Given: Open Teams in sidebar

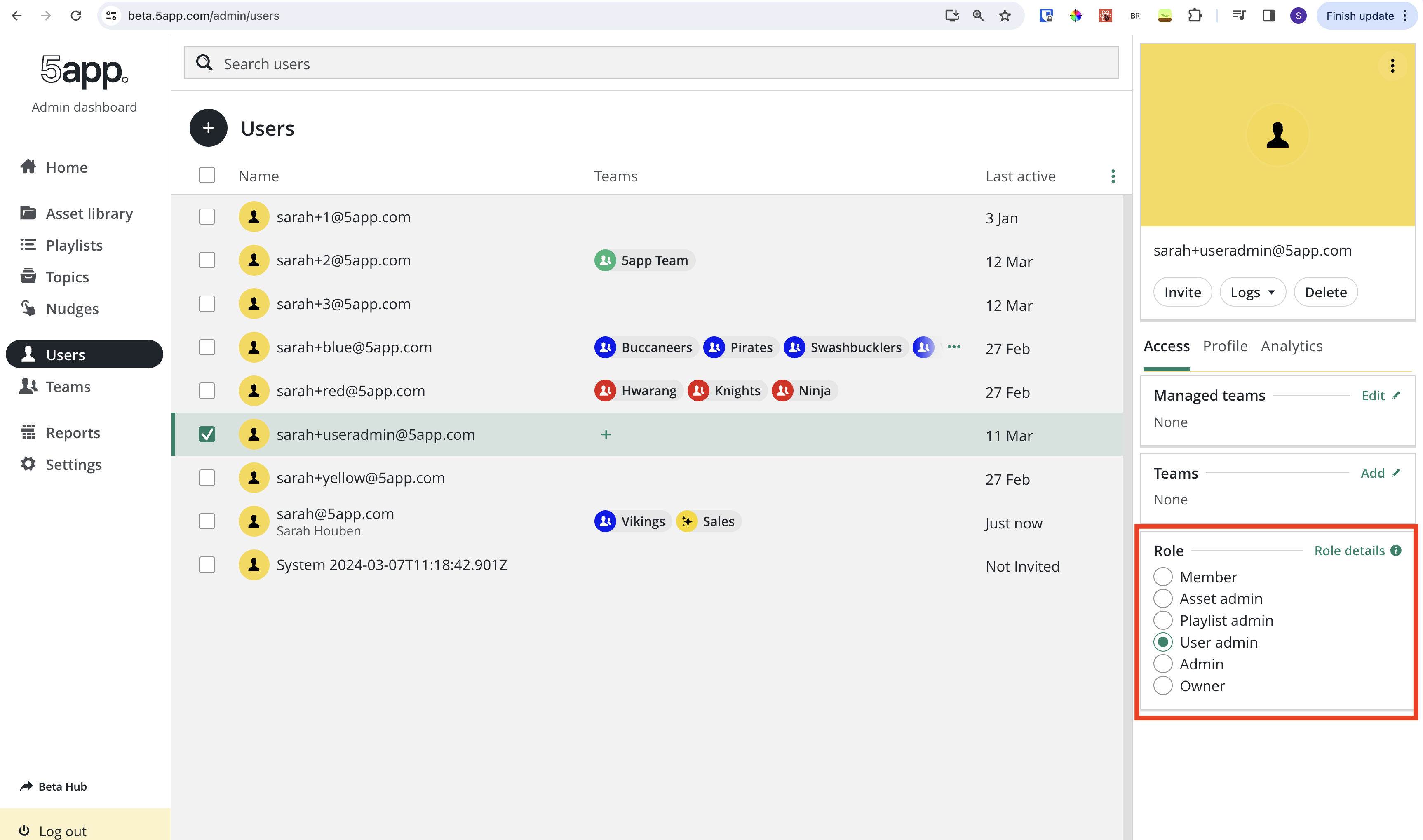Looking at the screenshot, I should pyautogui.click(x=56, y=387).
